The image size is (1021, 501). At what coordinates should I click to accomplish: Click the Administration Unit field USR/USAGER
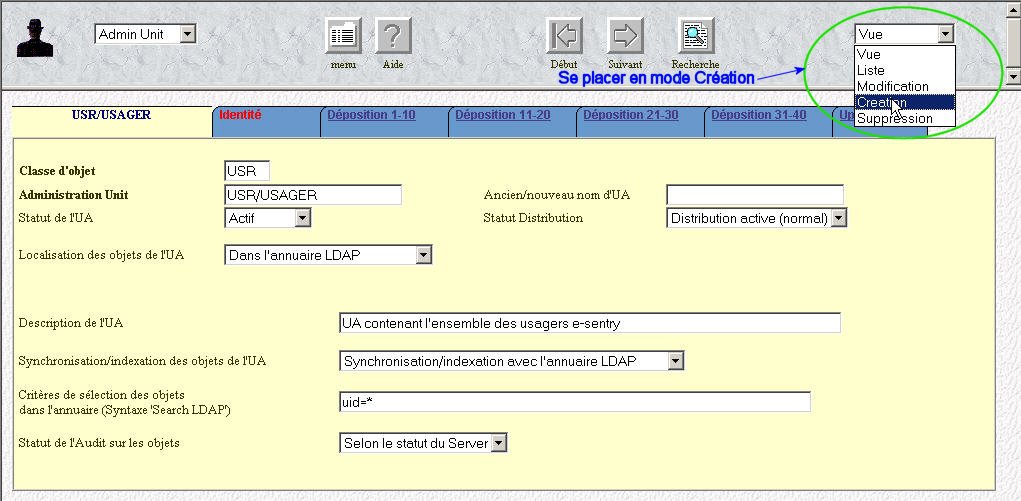point(313,195)
